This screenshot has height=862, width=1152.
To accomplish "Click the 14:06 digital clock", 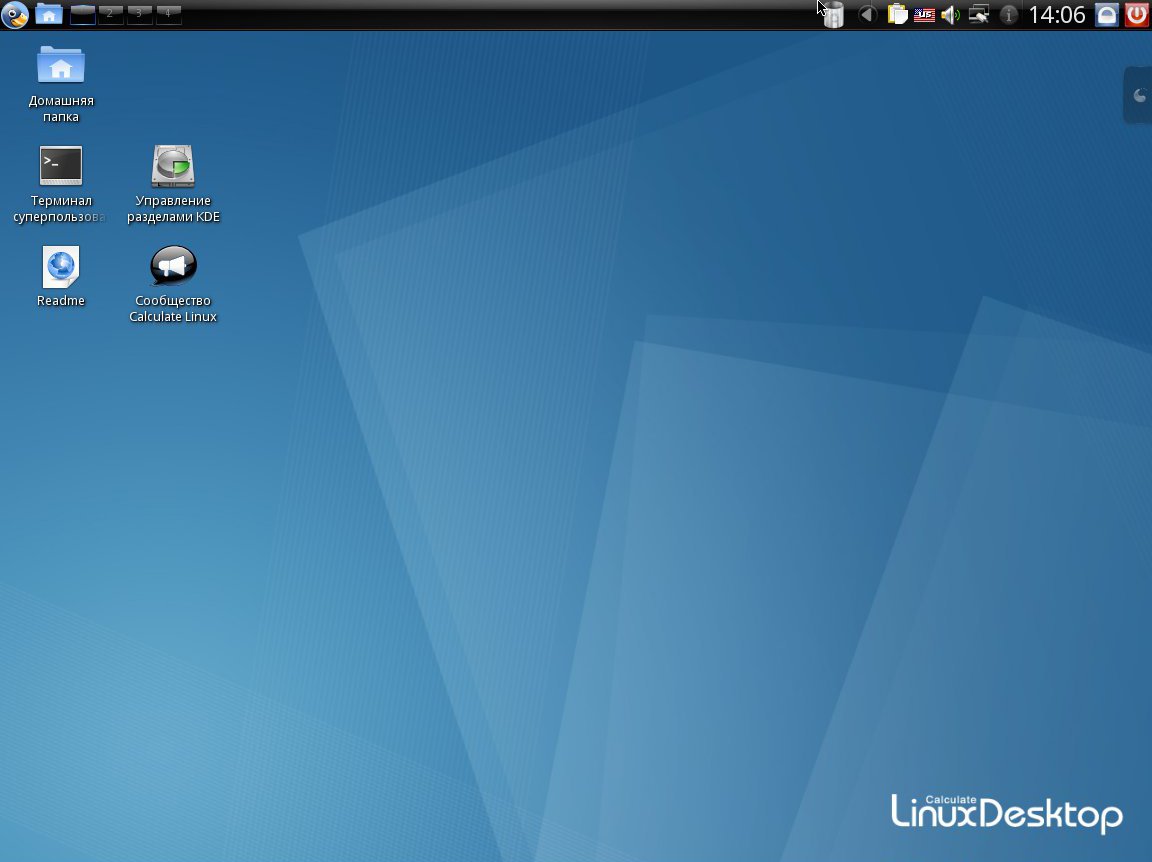I will click(x=1057, y=15).
